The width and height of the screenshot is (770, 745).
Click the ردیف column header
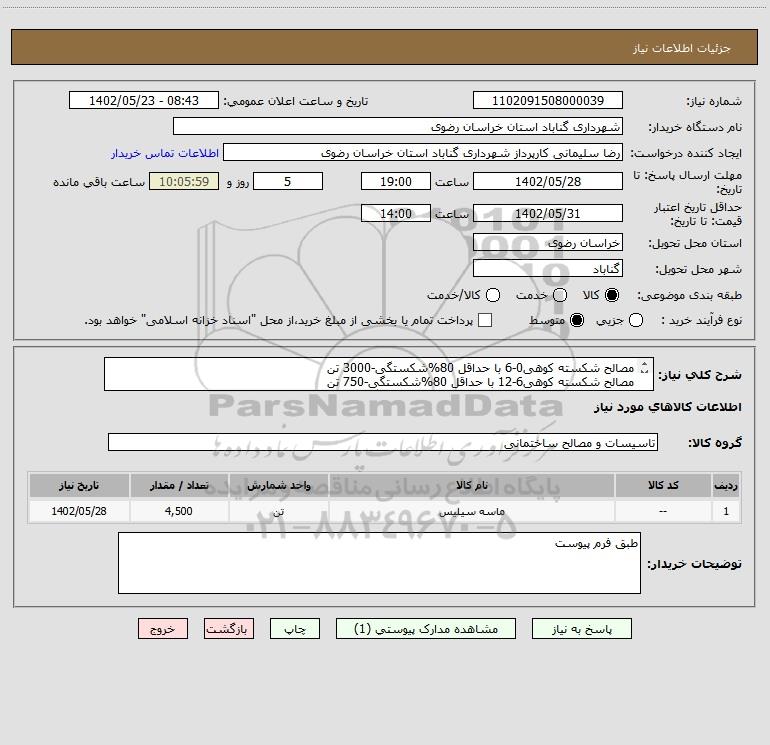click(726, 485)
